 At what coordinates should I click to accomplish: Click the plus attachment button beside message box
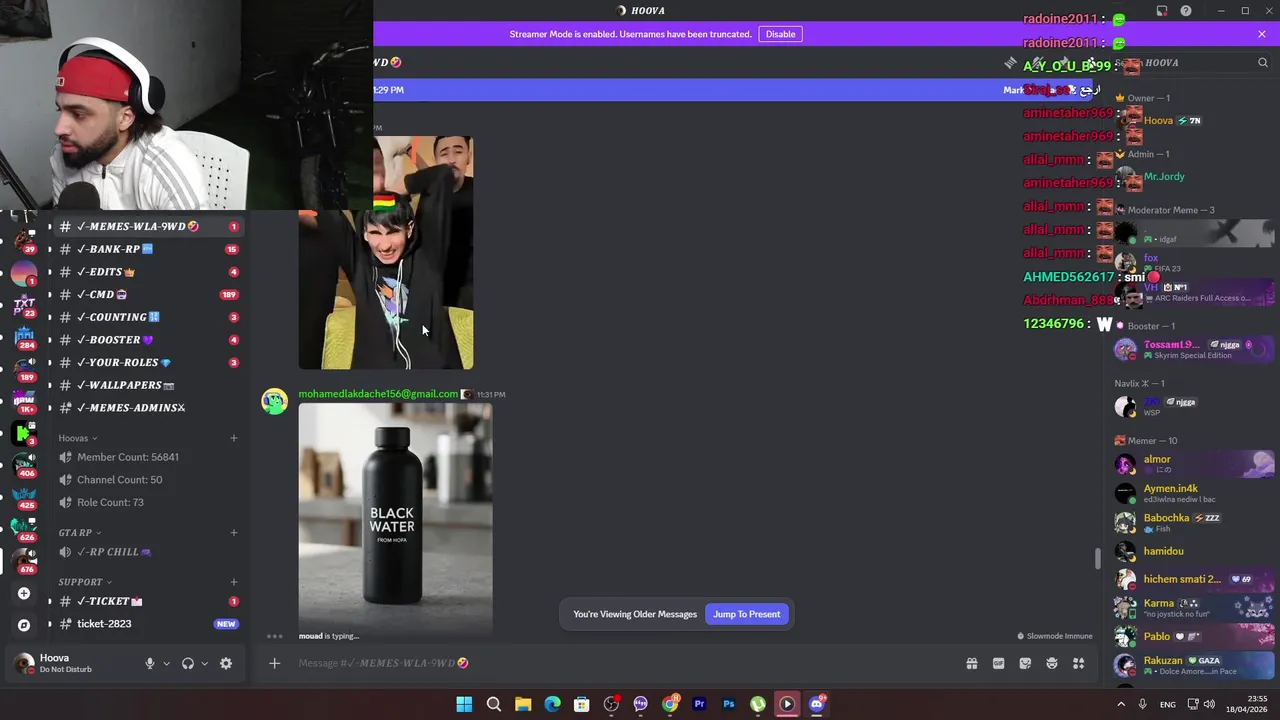click(x=274, y=663)
